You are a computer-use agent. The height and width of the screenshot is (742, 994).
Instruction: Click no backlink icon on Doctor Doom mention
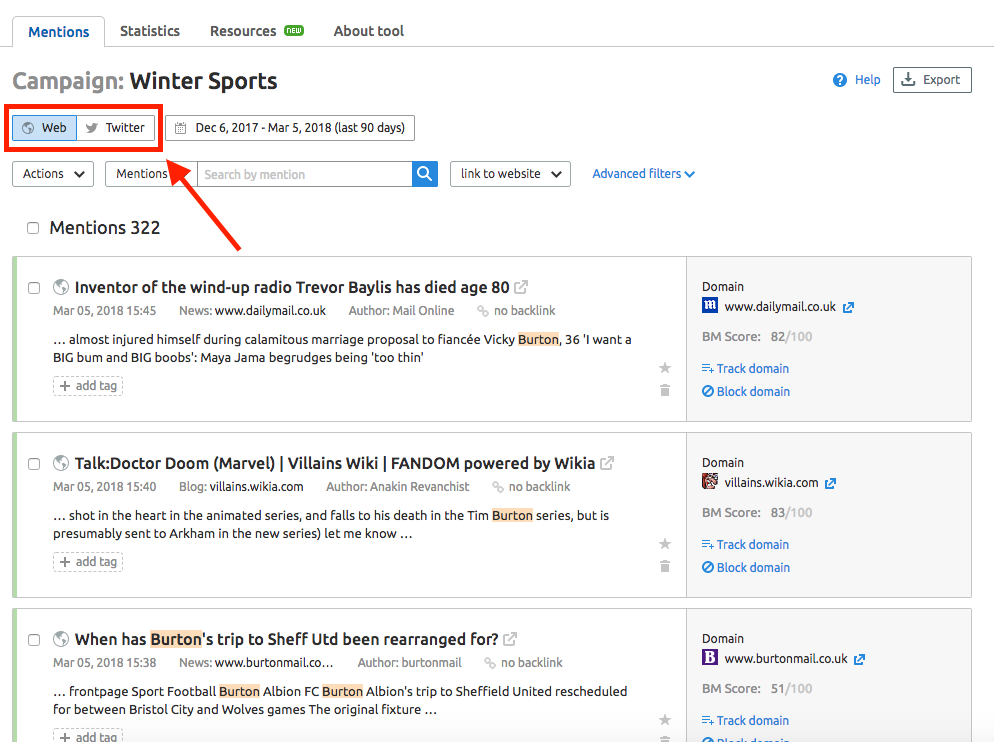click(x=498, y=487)
